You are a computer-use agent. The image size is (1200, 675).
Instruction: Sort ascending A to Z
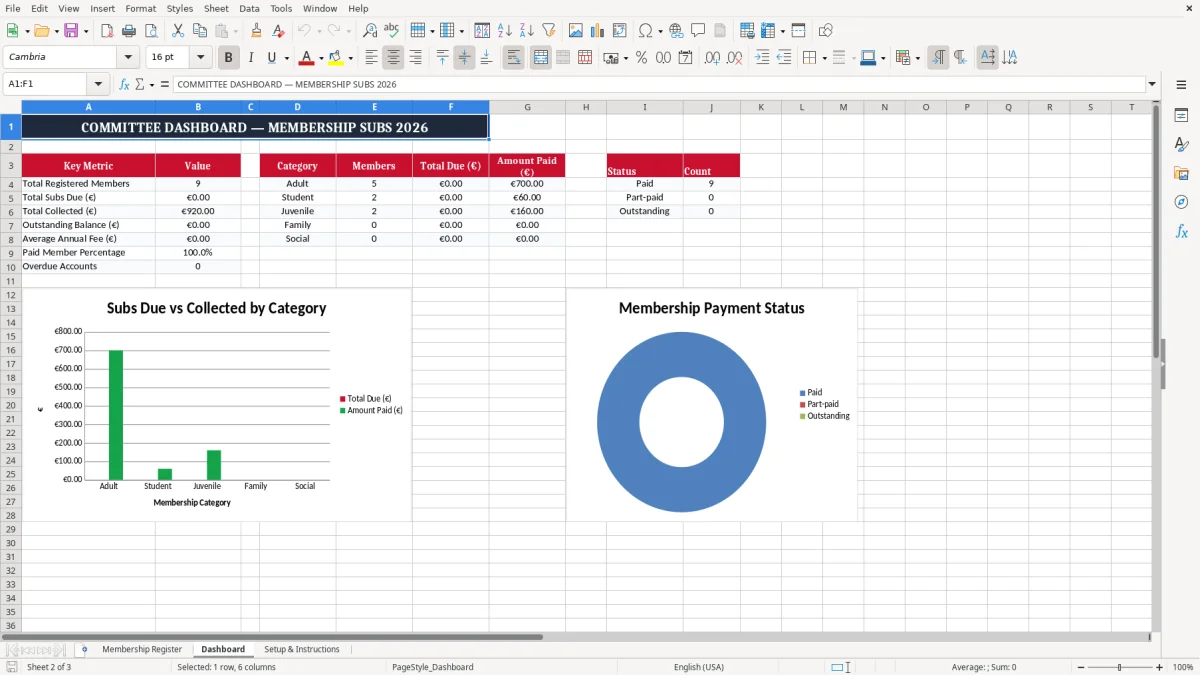click(504, 31)
